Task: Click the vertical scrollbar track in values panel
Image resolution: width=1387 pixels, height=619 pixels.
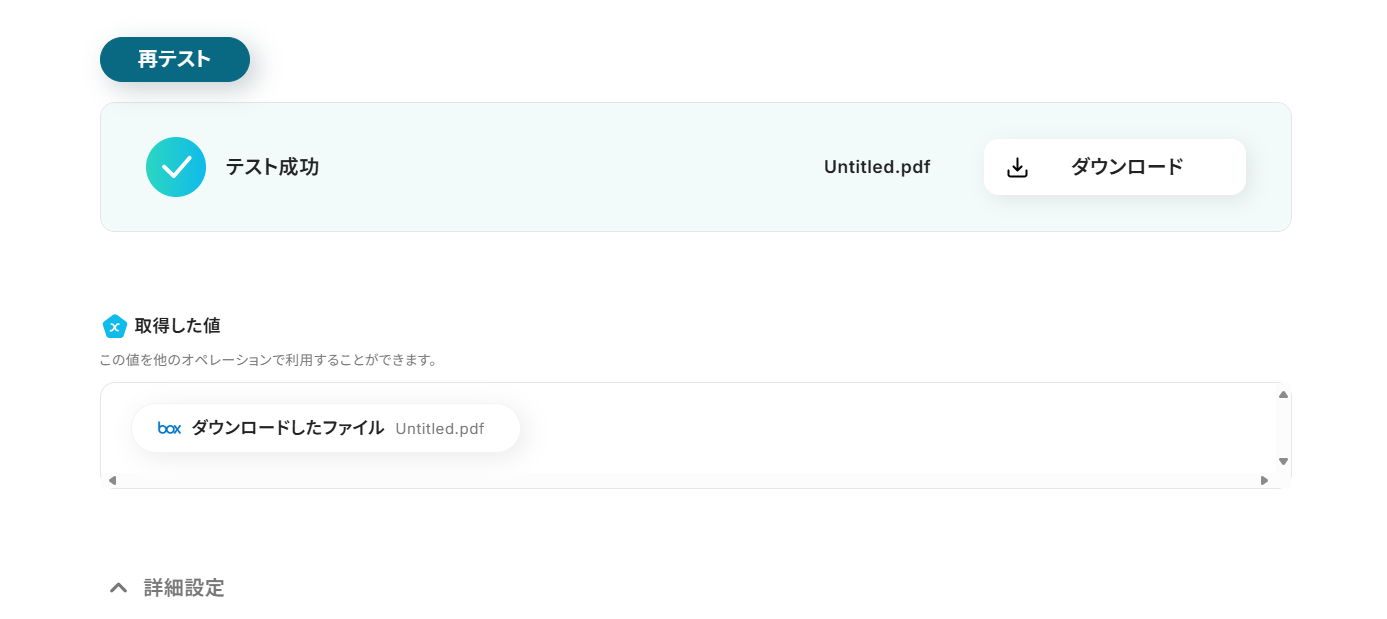Action: coord(1284,428)
